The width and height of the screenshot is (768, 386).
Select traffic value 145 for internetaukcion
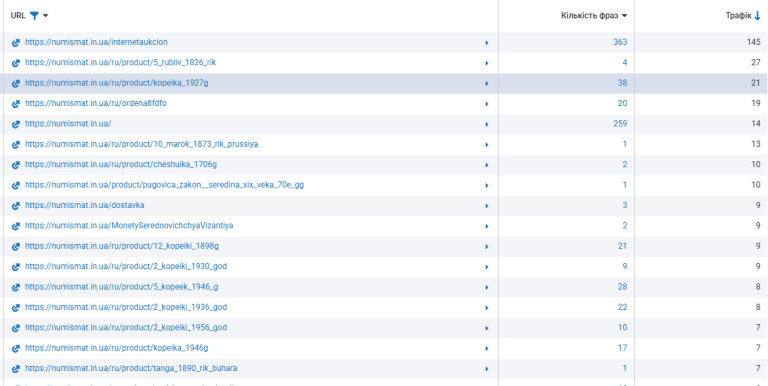coord(754,42)
